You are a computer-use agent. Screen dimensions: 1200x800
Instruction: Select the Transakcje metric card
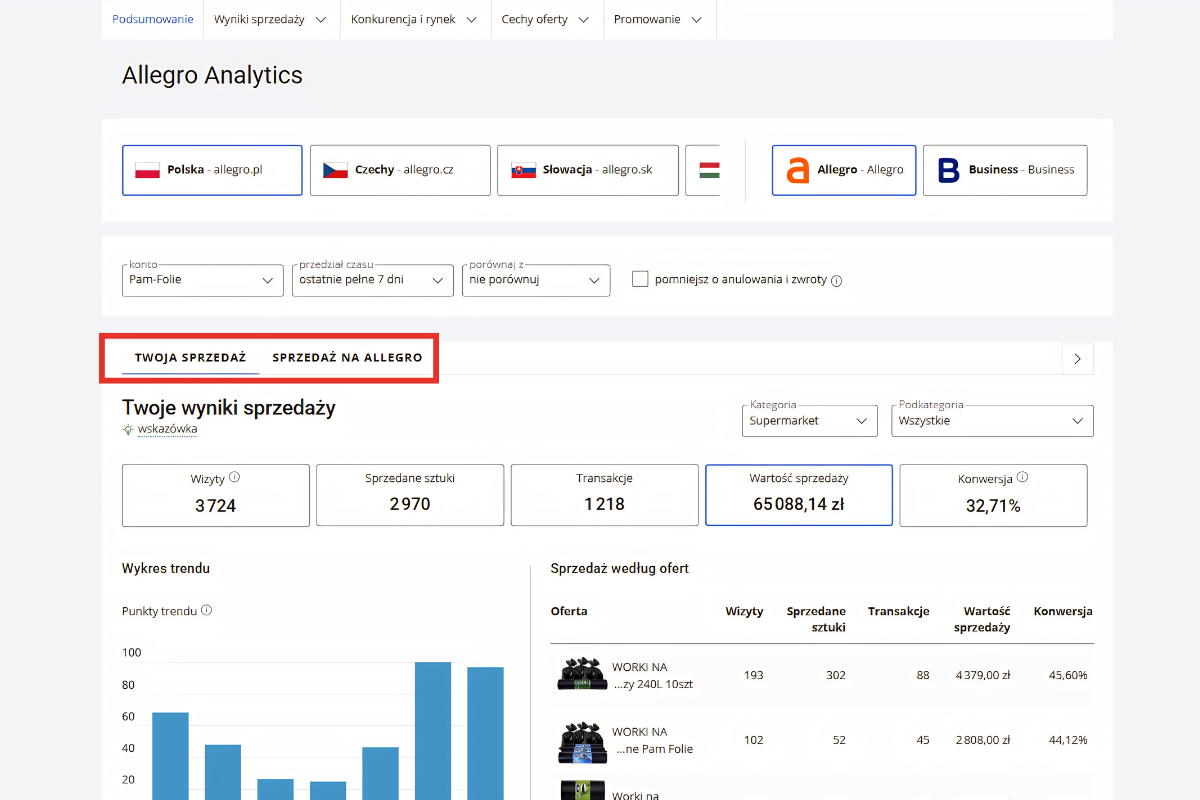point(604,495)
